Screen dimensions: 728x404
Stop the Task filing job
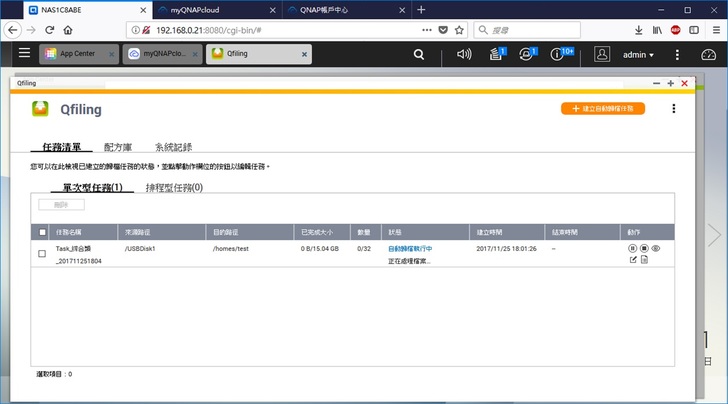(644, 248)
